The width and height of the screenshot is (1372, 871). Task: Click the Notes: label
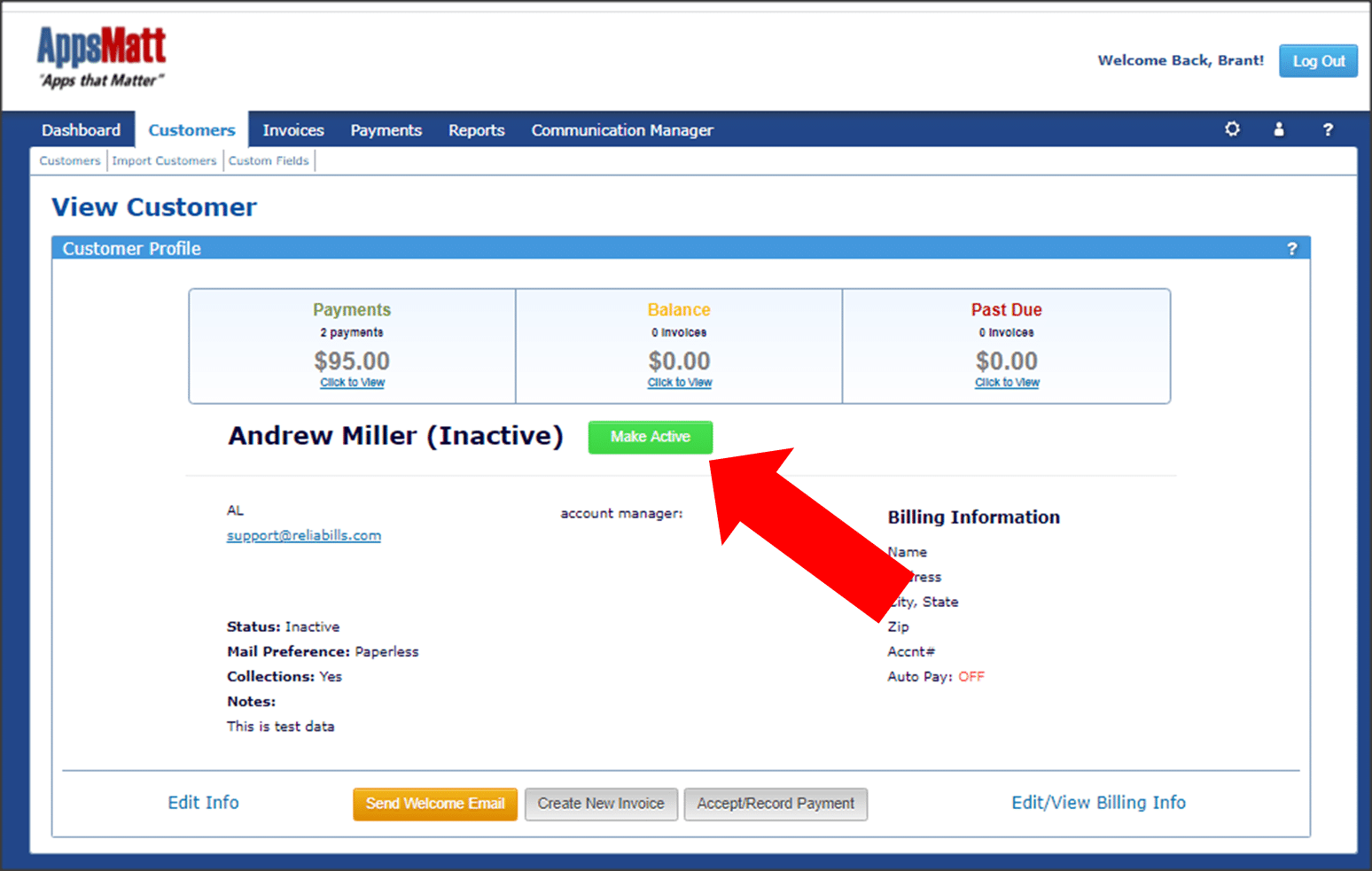pyautogui.click(x=252, y=701)
